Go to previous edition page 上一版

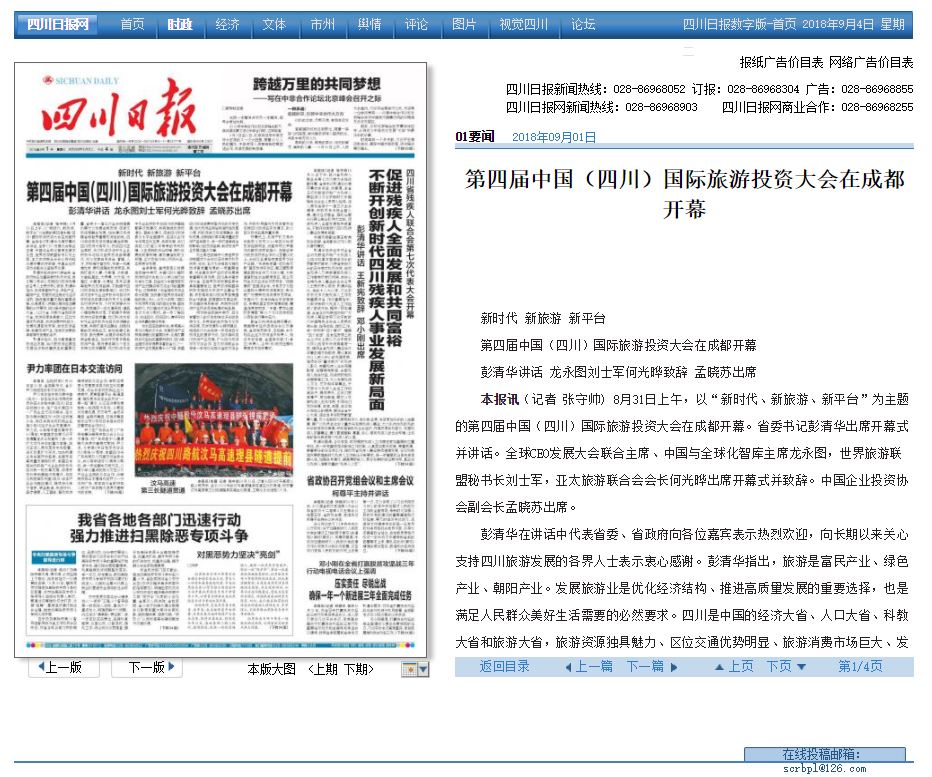tap(62, 668)
